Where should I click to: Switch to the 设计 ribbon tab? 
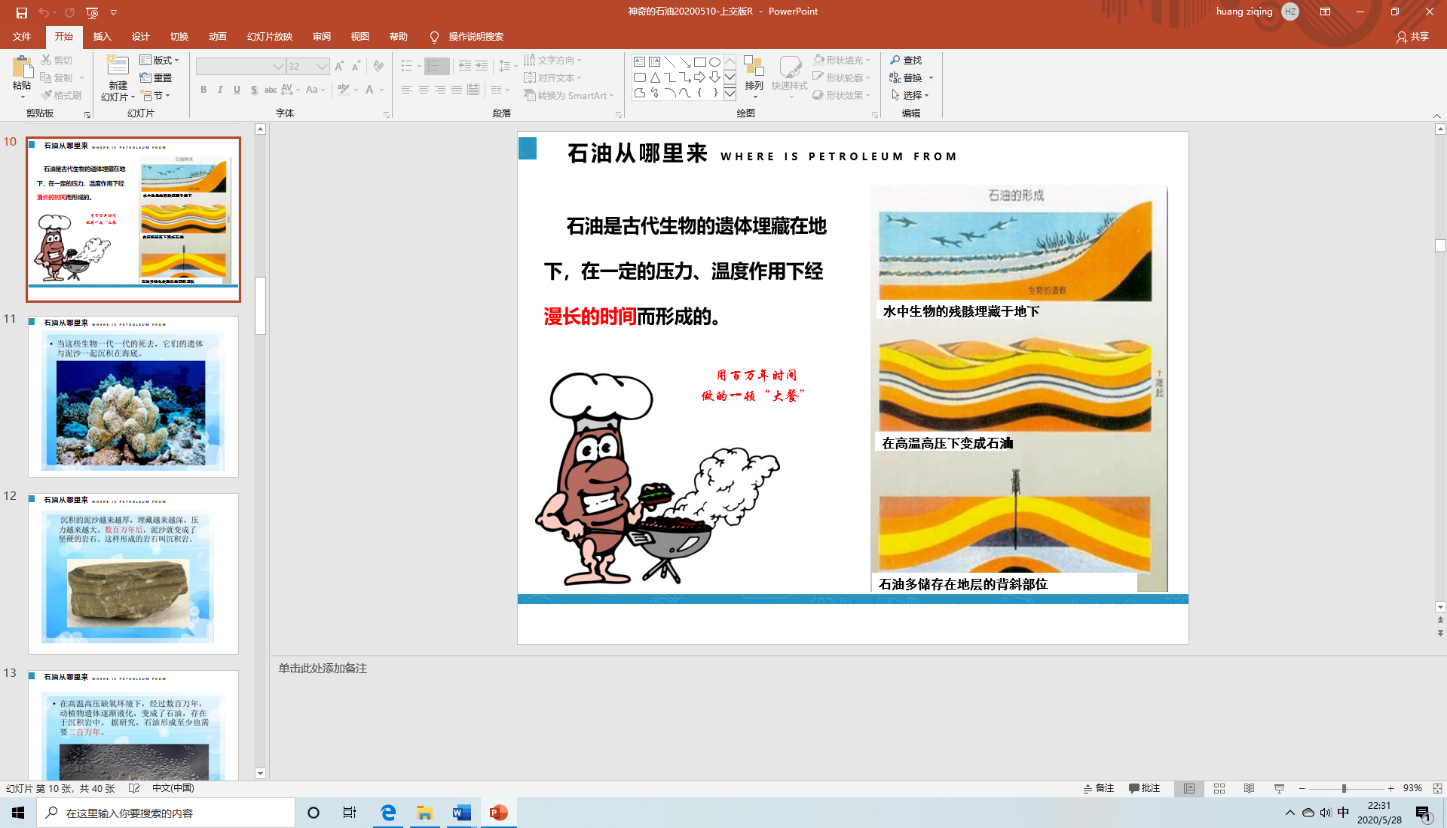pyautogui.click(x=141, y=37)
